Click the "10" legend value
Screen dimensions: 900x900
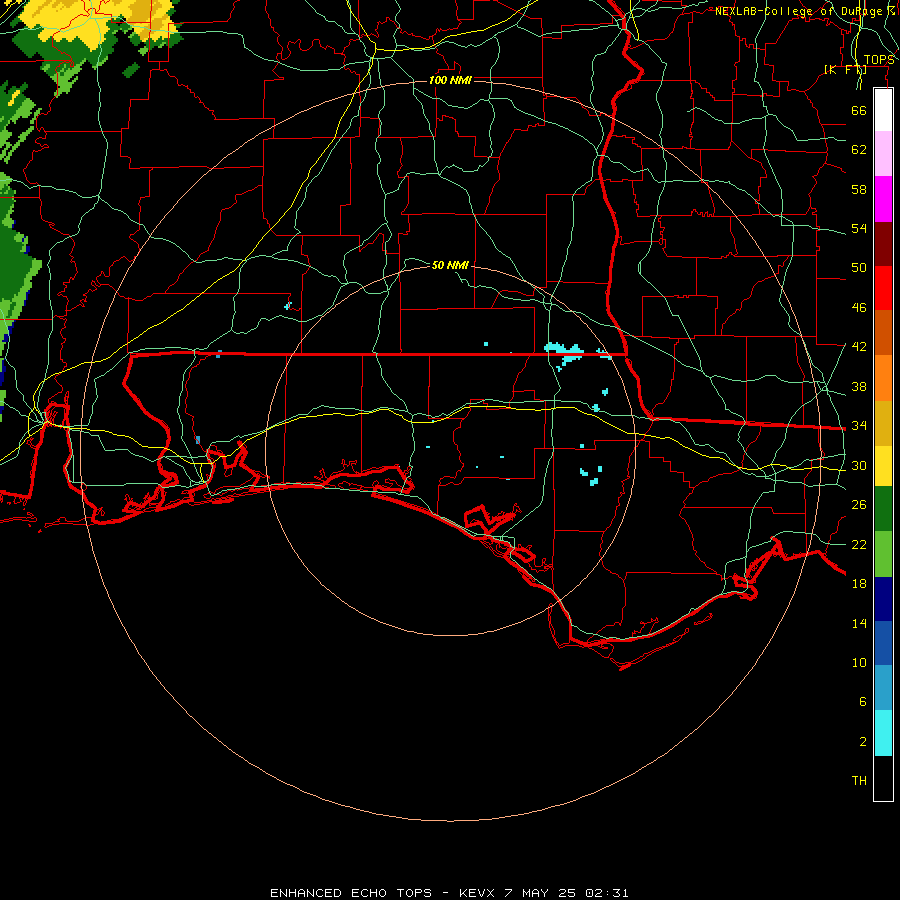(x=859, y=662)
